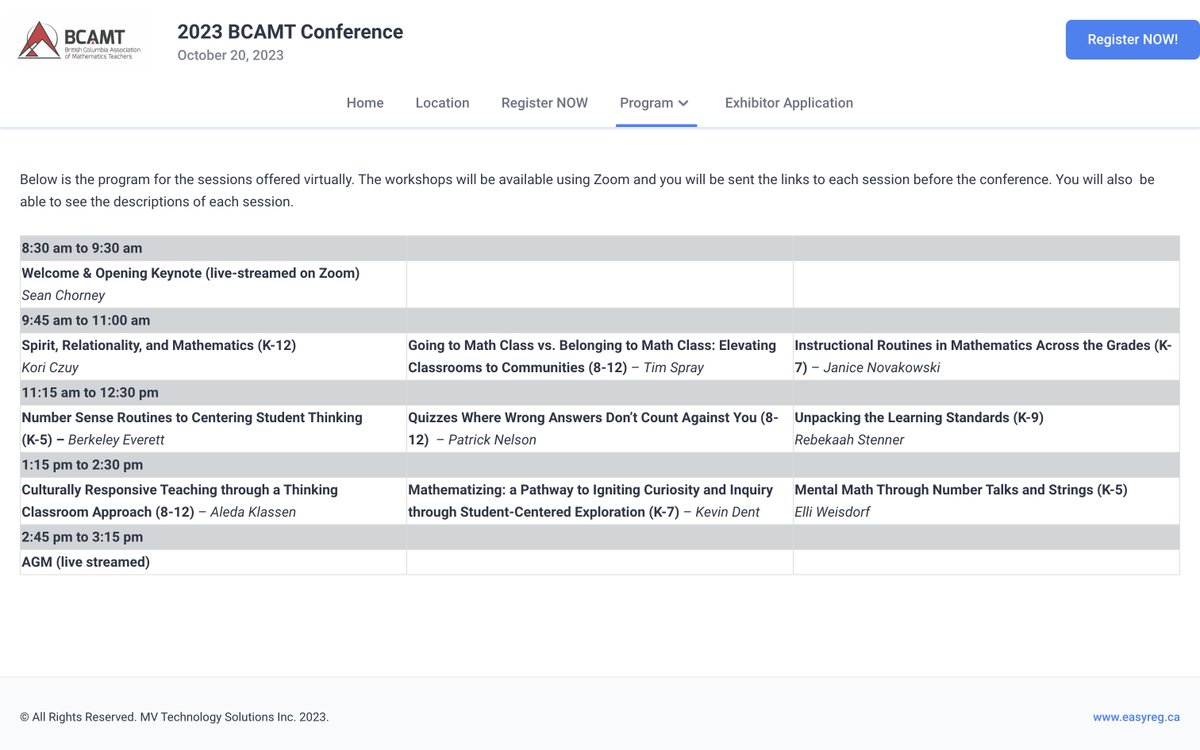Viewport: 1200px width, 750px height.
Task: Click the BCAMT logo
Action: tap(79, 39)
